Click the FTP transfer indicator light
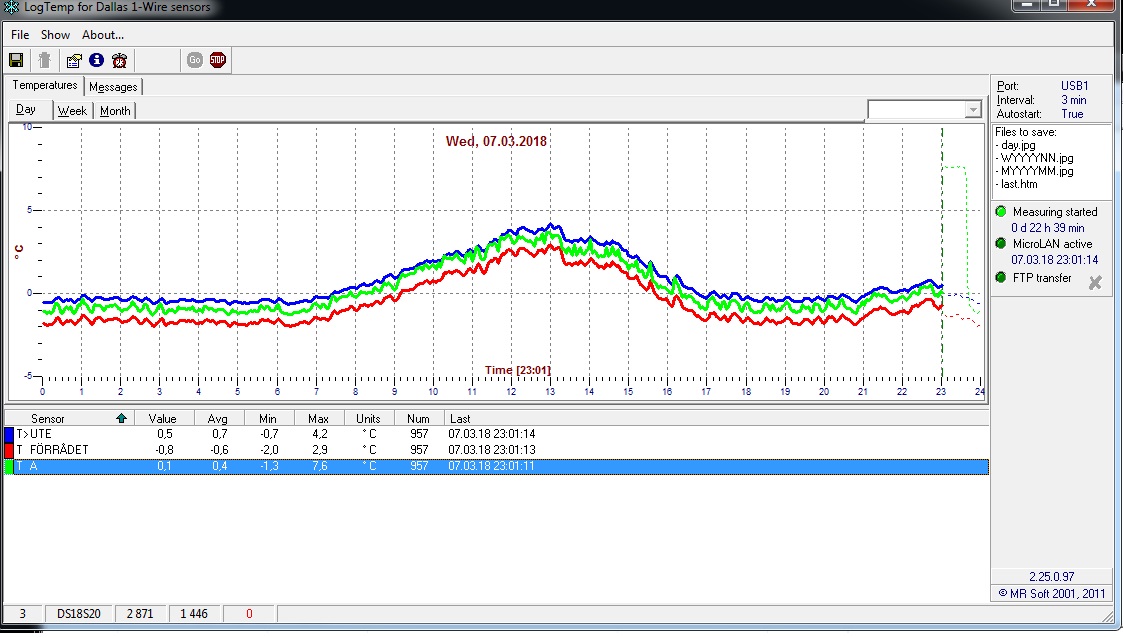The image size is (1124, 638). pos(1002,278)
